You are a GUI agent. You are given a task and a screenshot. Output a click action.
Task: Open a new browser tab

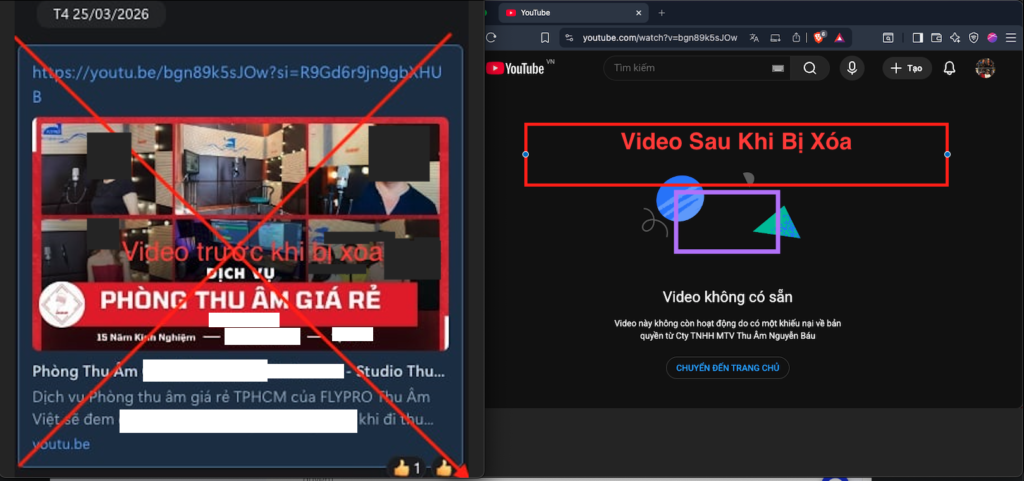click(x=662, y=12)
